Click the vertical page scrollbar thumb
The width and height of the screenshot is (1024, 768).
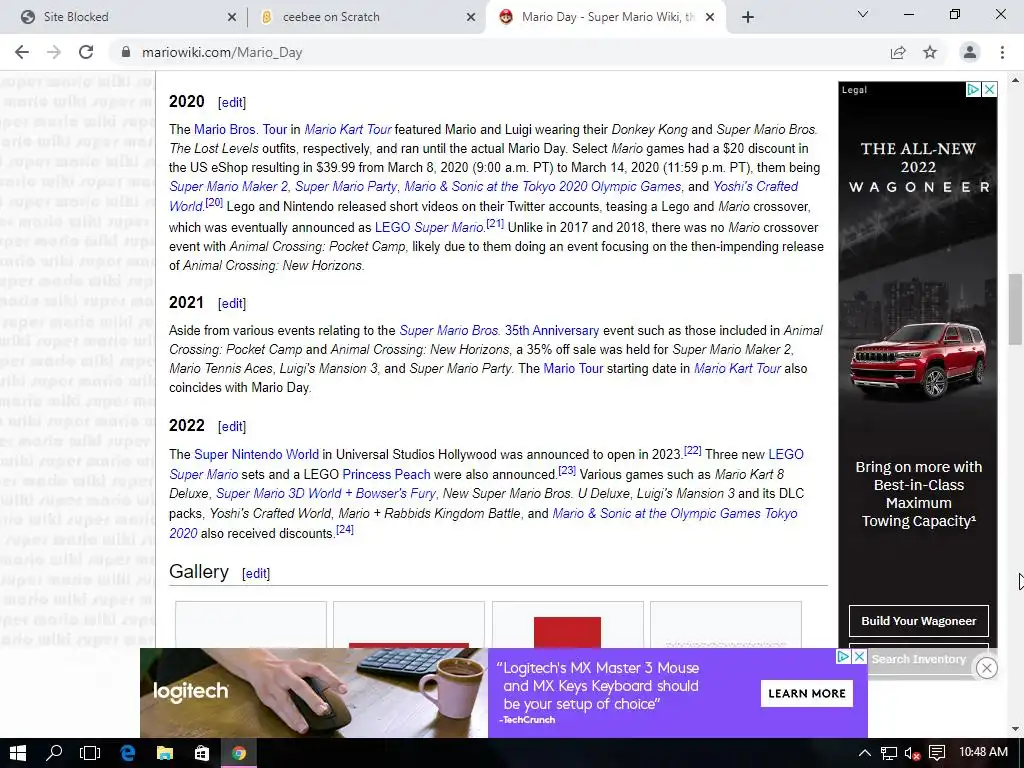pyautogui.click(x=1015, y=310)
